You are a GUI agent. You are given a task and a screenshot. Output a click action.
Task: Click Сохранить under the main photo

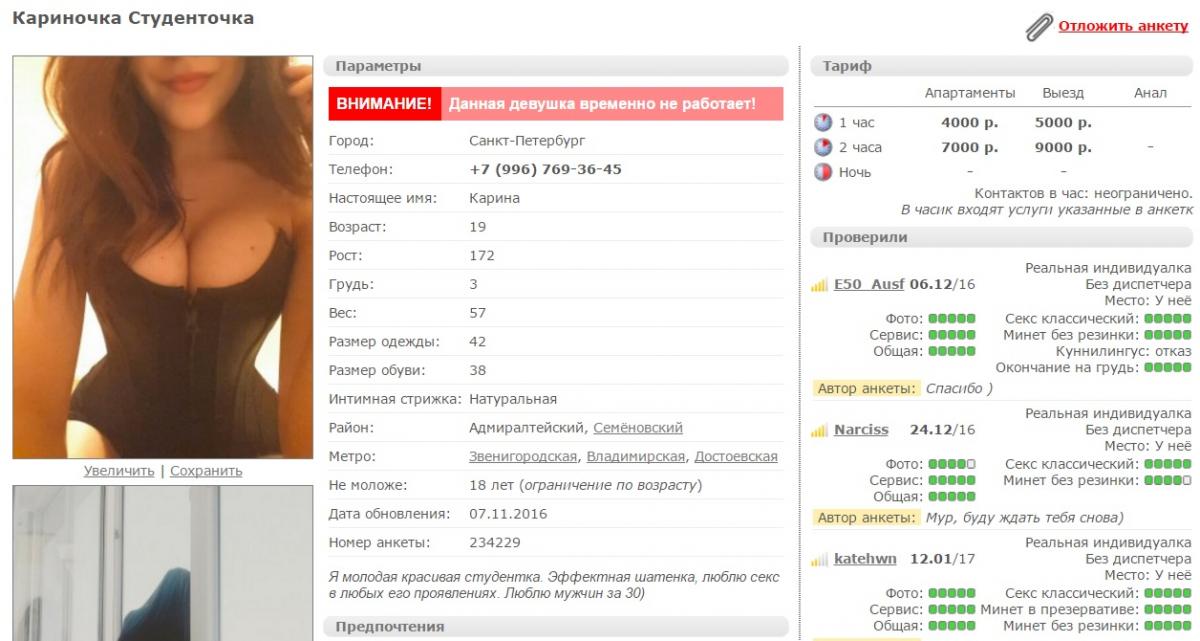point(206,471)
